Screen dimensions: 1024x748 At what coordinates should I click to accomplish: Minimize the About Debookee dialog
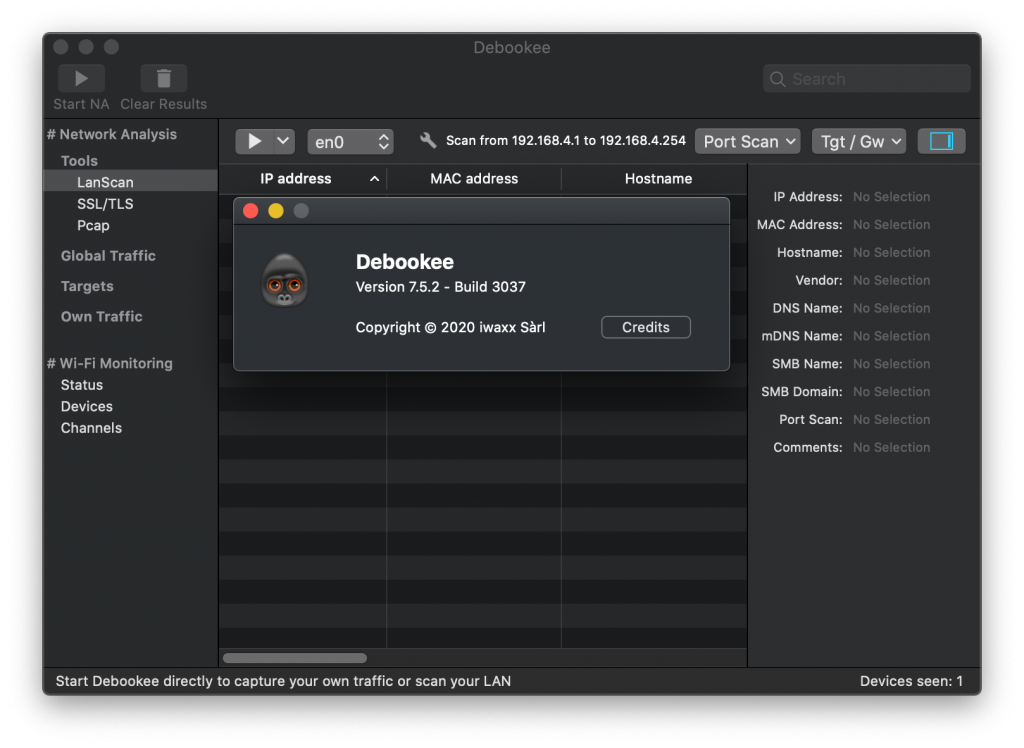point(276,211)
